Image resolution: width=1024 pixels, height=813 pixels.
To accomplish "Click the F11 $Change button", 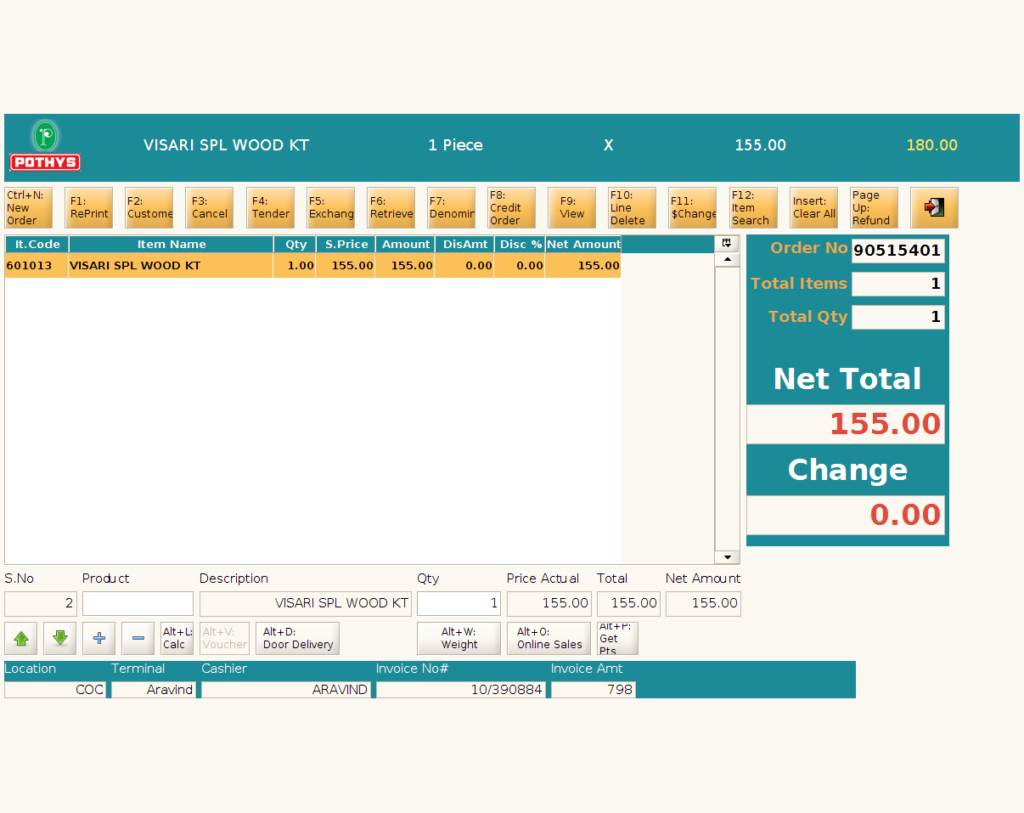I will (x=692, y=208).
